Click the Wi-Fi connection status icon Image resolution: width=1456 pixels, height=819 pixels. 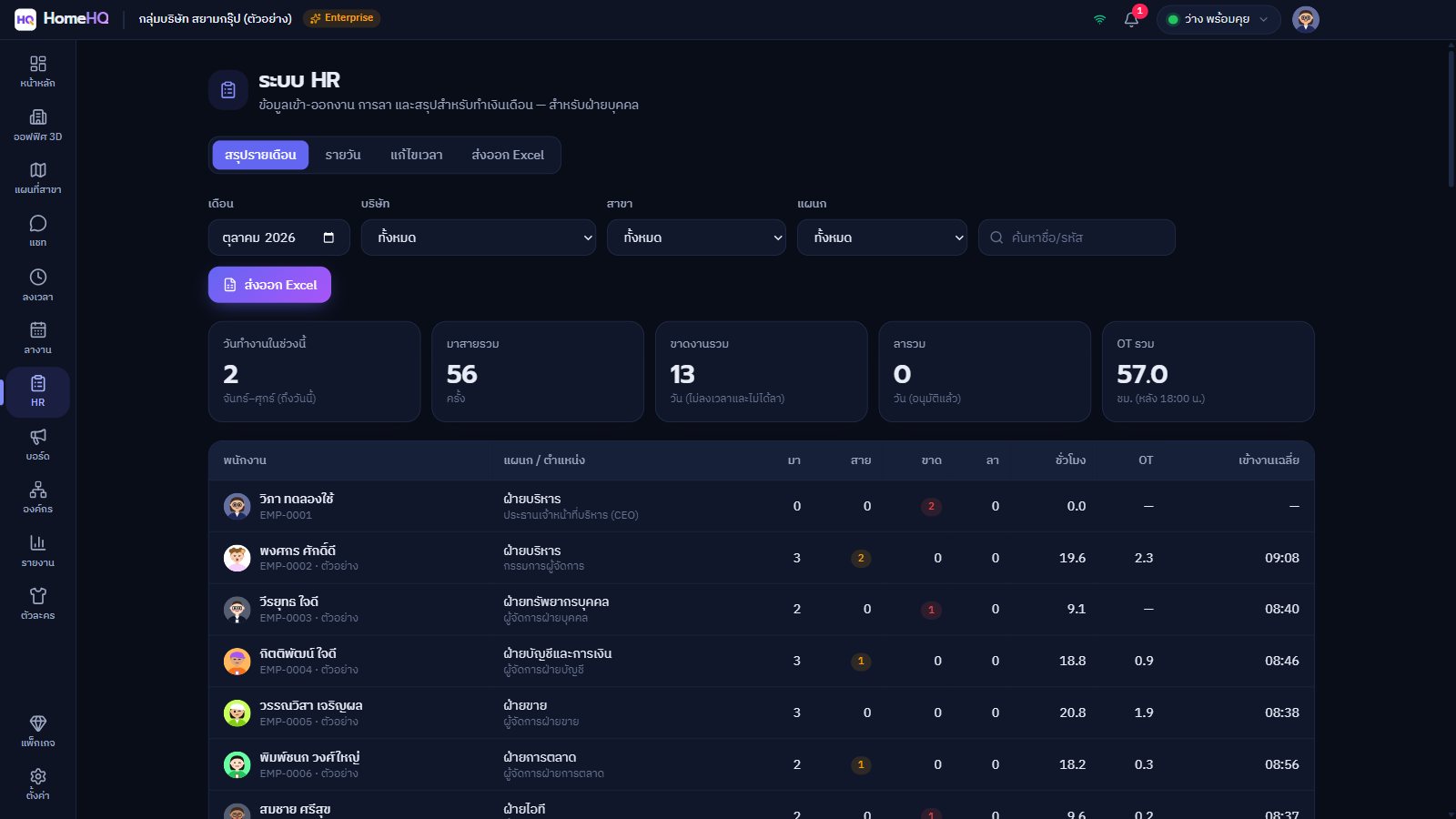(x=1099, y=19)
